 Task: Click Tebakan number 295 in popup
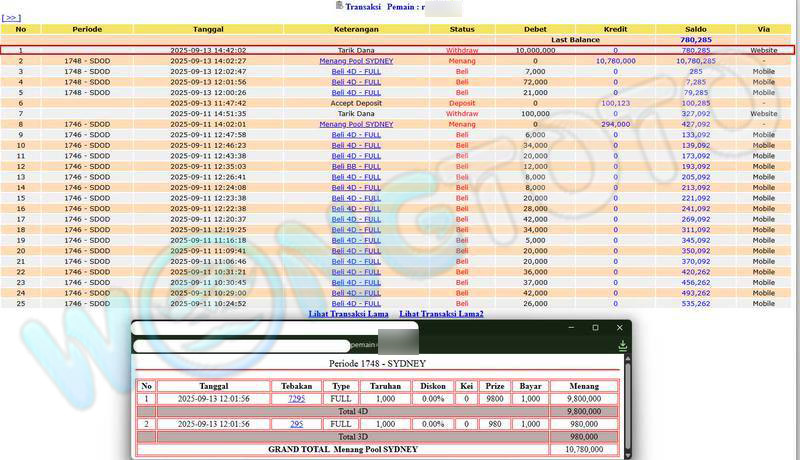tap(296, 424)
